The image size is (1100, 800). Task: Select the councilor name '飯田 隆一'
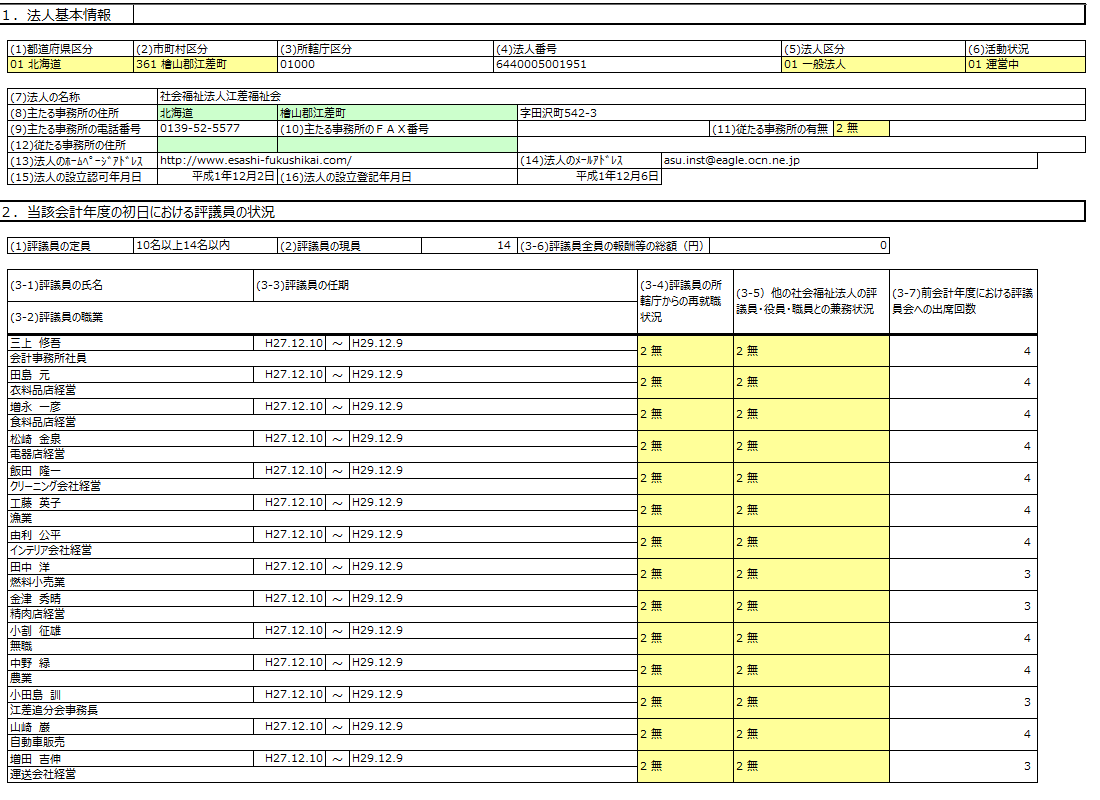(130, 471)
